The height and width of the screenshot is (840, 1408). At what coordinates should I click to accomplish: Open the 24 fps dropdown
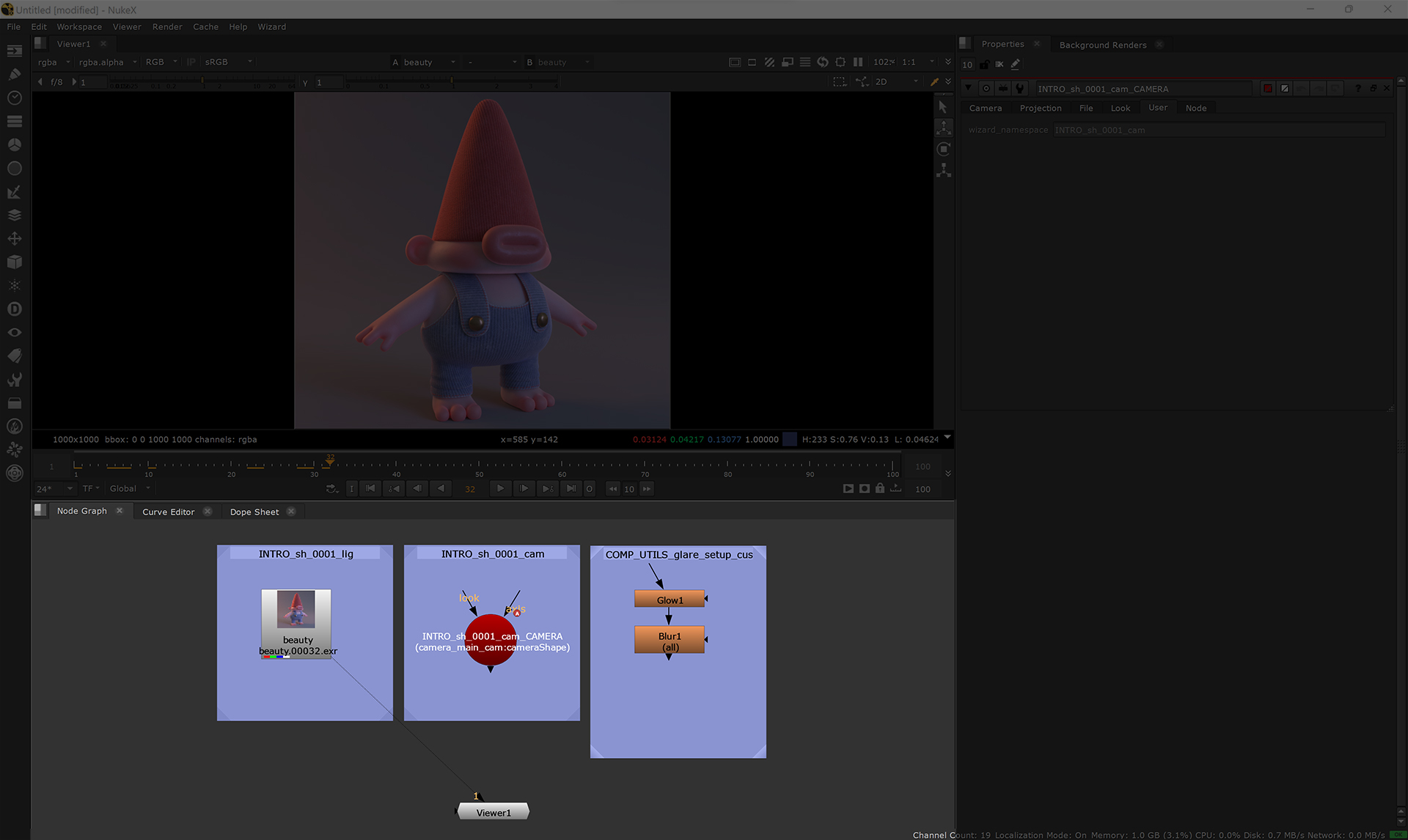(55, 489)
